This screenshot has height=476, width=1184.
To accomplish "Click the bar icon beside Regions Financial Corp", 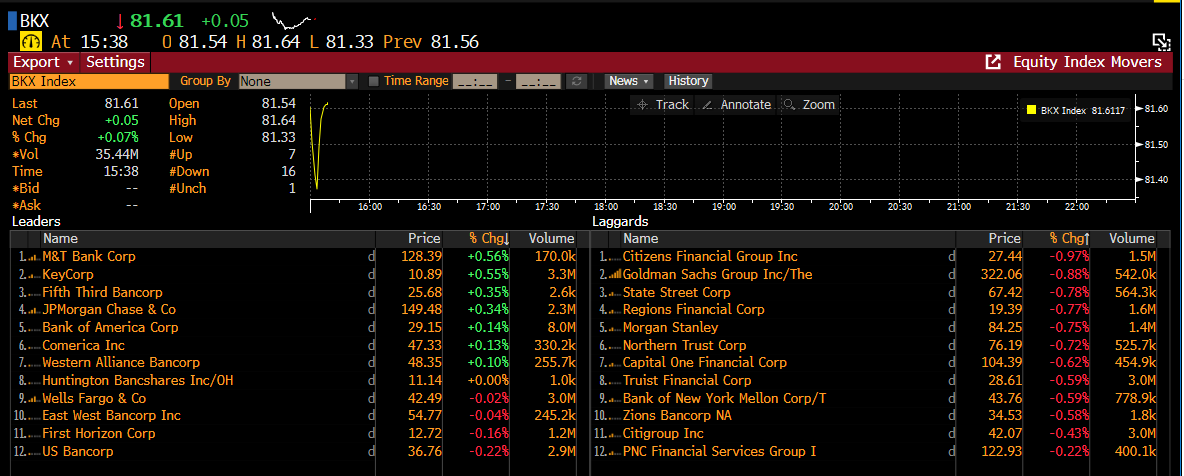I will click(x=613, y=310).
